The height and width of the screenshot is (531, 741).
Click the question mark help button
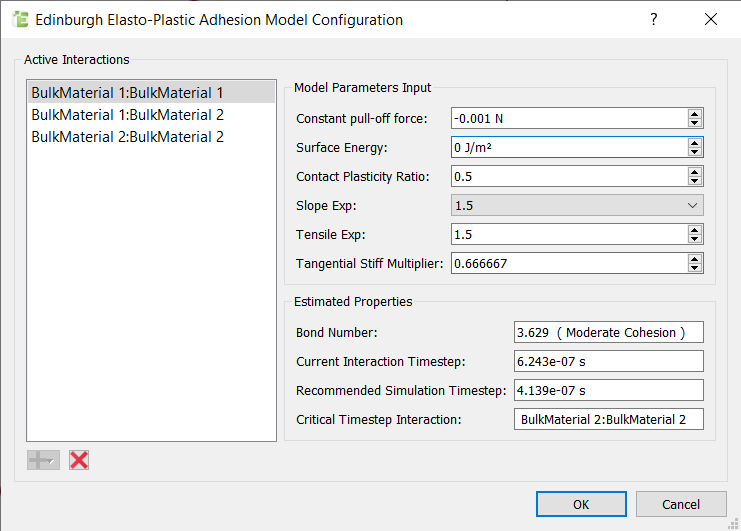(x=653, y=19)
